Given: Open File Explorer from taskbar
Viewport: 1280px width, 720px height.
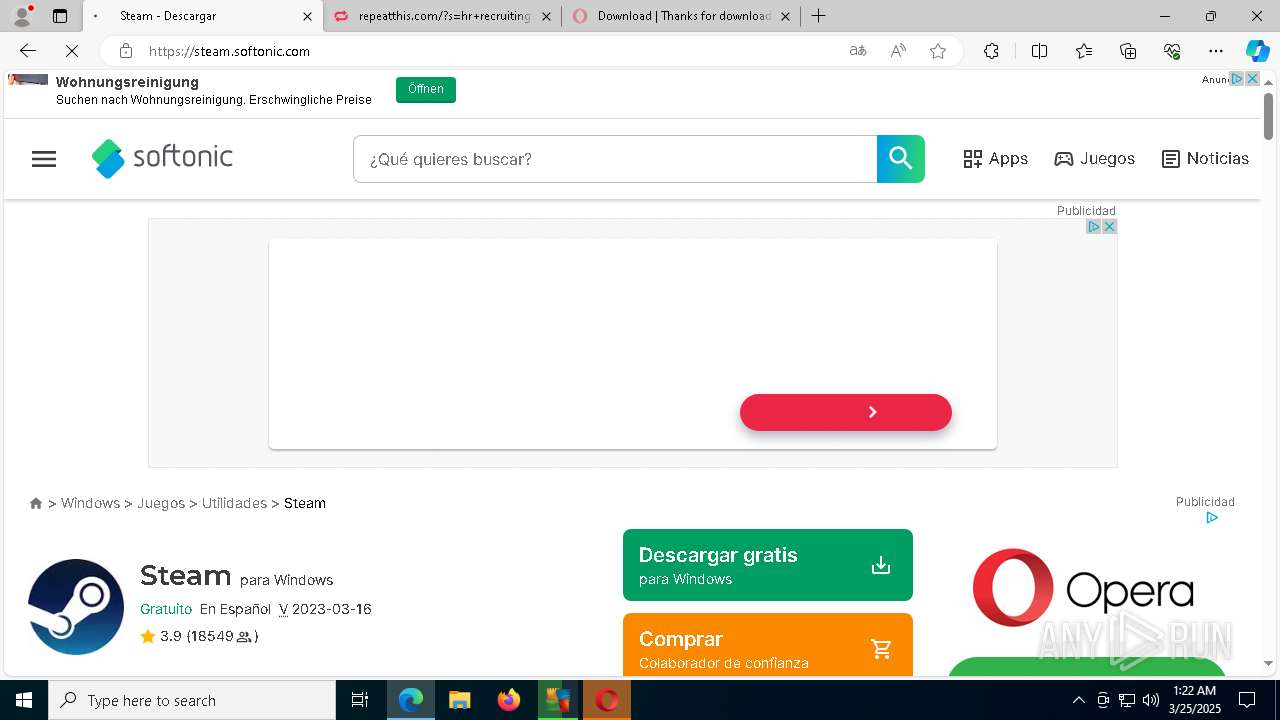Looking at the screenshot, I should click(459, 700).
